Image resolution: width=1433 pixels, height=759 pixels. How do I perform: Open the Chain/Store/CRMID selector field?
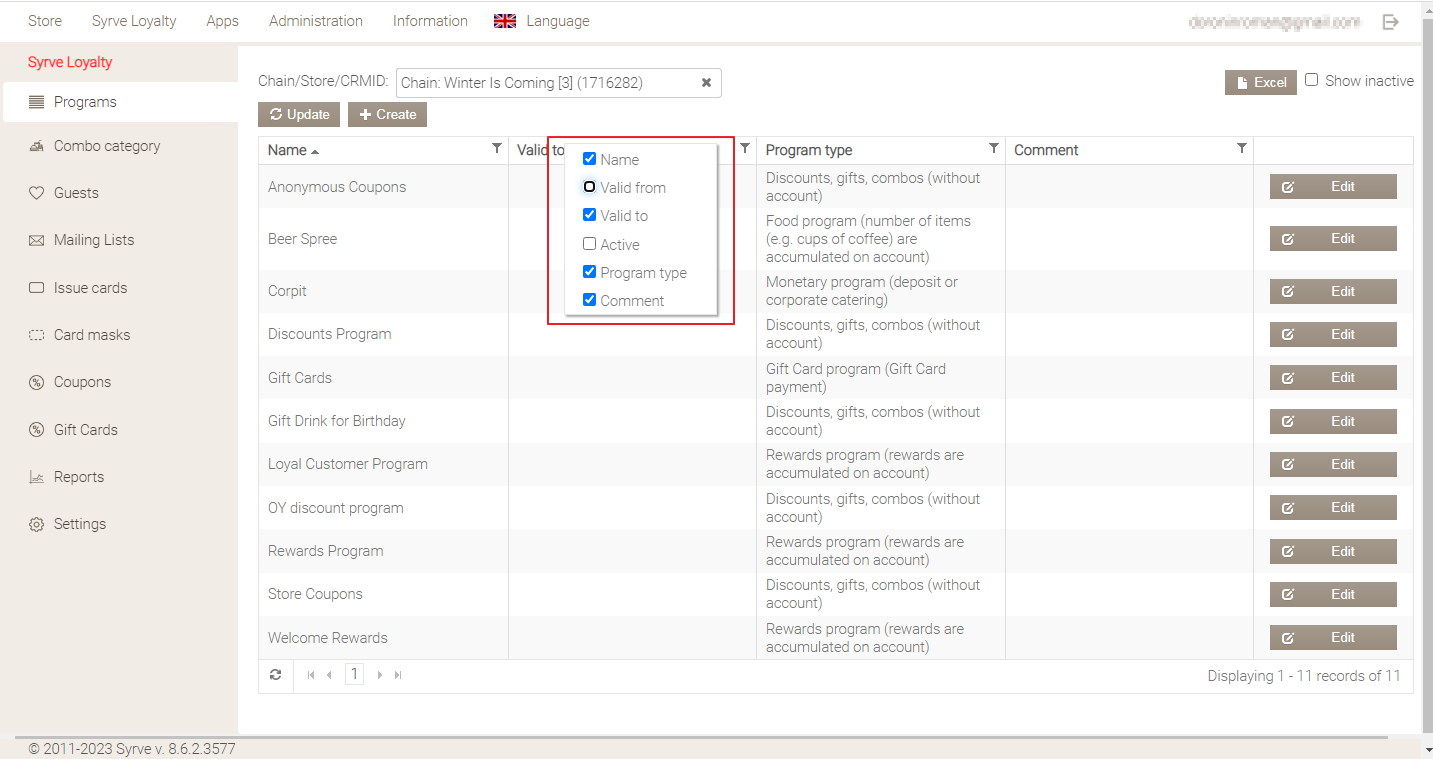click(x=545, y=83)
